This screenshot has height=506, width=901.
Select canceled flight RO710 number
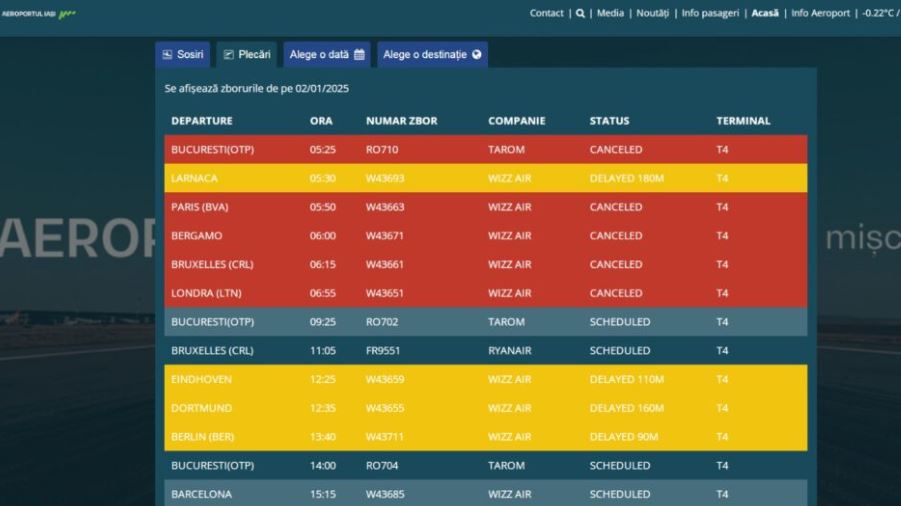(x=382, y=150)
